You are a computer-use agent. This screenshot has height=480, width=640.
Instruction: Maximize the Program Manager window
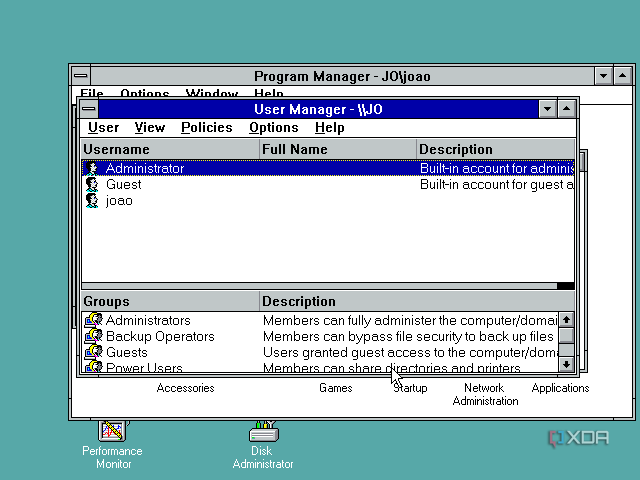[622, 76]
